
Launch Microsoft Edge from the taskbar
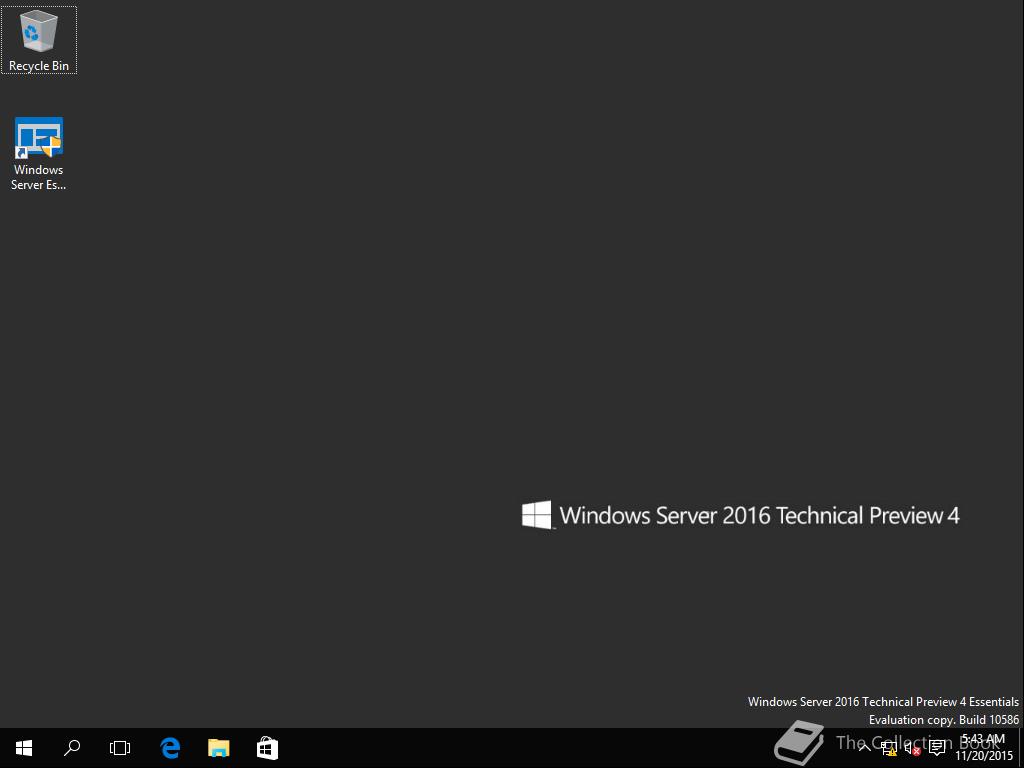(170, 748)
